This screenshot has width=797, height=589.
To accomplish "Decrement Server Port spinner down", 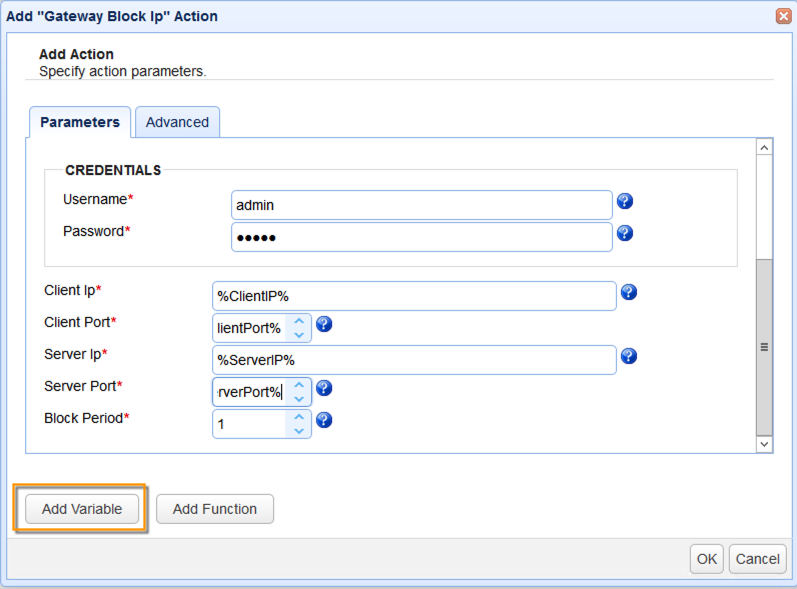I will coord(298,399).
